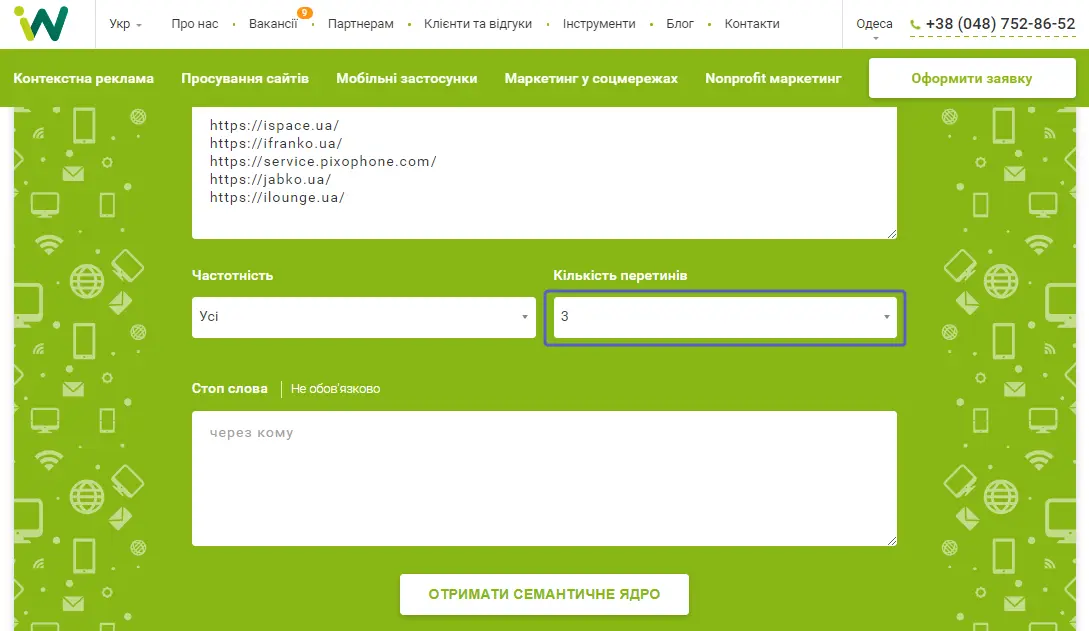This screenshot has height=631, width=1089.
Task: Click the Кількість перетинів label
Action: click(620, 276)
